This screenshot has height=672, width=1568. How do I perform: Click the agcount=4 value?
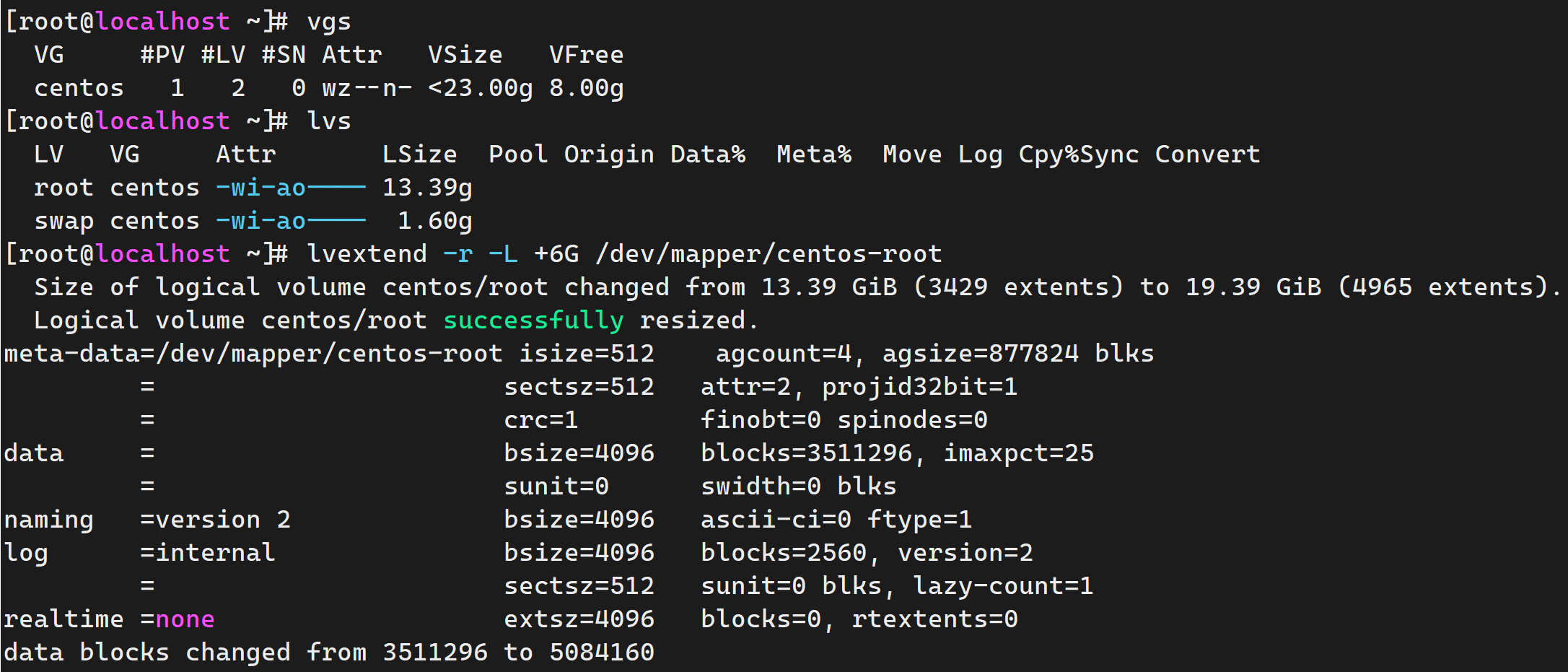click(784, 354)
